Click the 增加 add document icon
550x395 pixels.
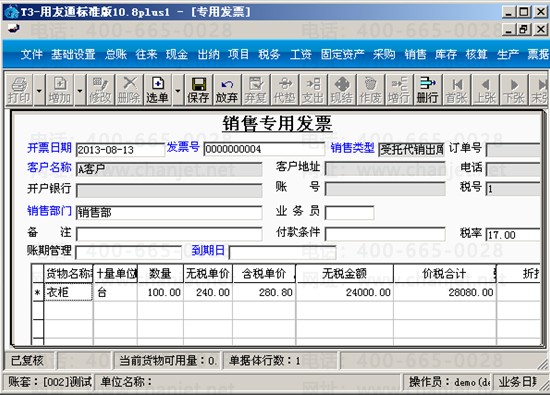tap(60, 90)
